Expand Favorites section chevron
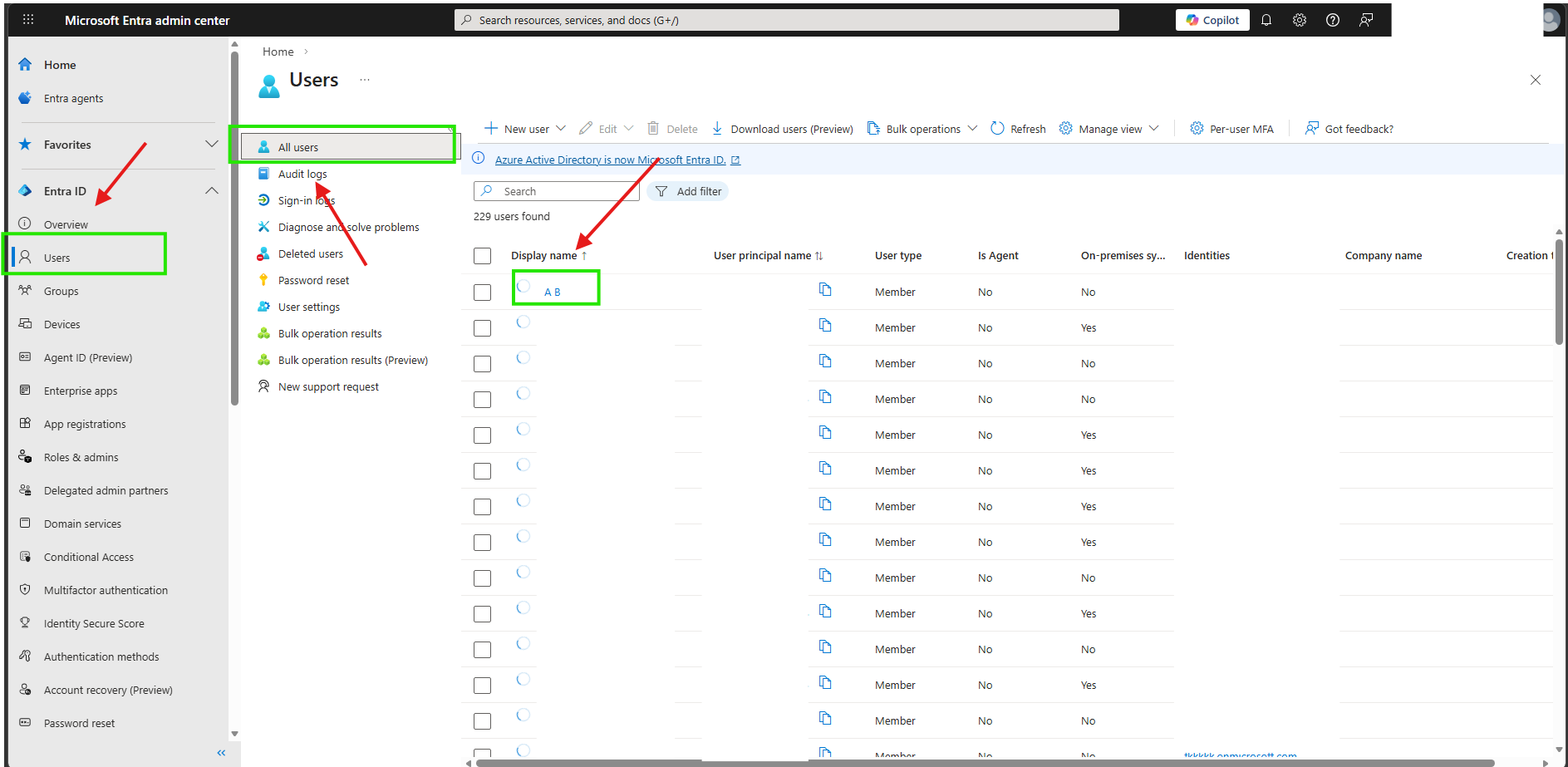 tap(212, 144)
